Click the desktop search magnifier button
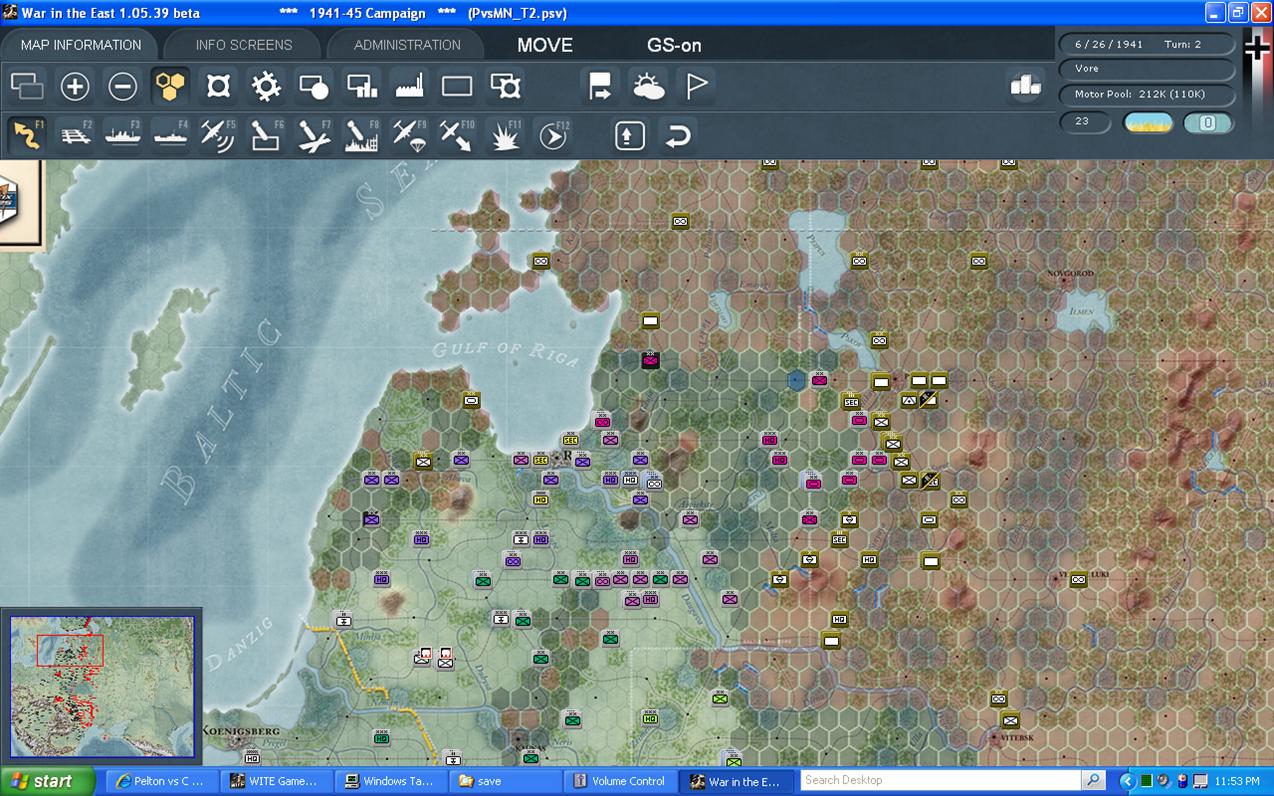This screenshot has width=1274, height=796. coord(1093,780)
